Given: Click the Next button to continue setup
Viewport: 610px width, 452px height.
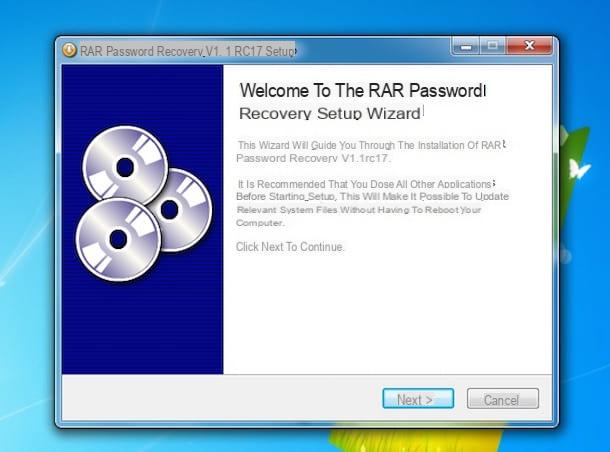Looking at the screenshot, I should [x=418, y=399].
